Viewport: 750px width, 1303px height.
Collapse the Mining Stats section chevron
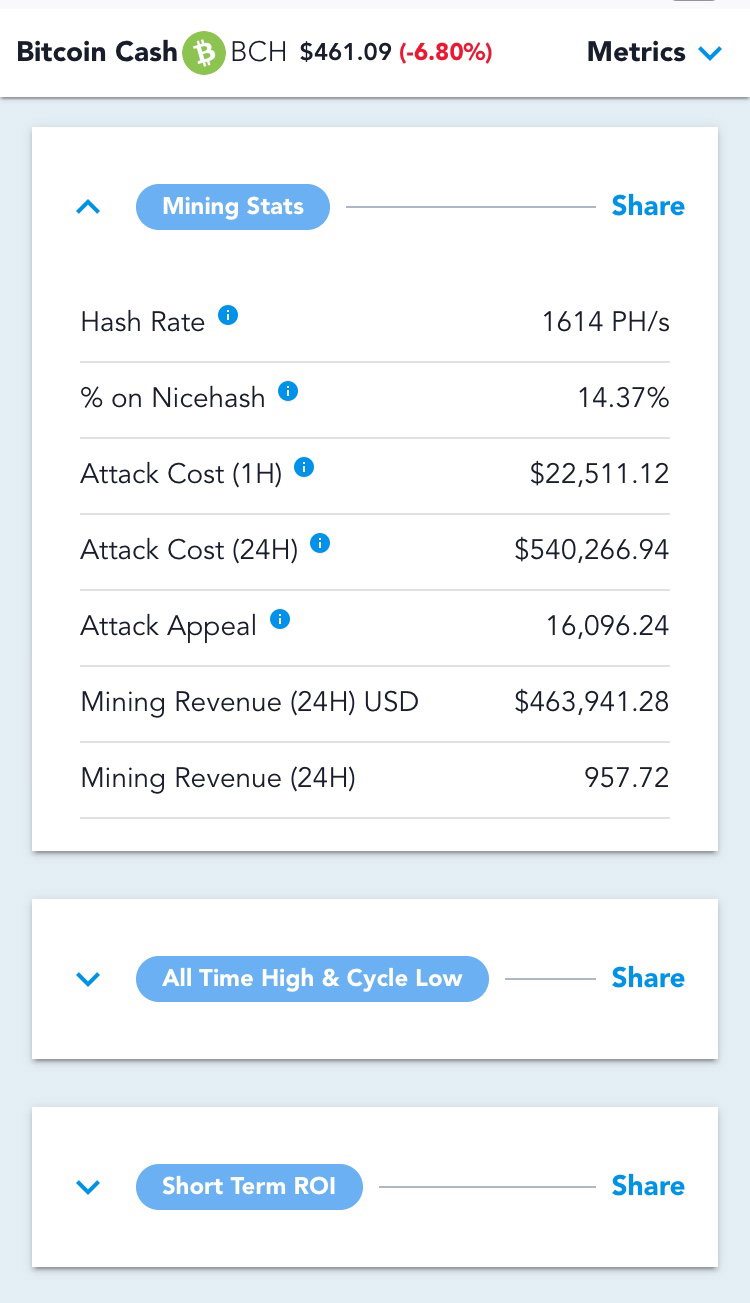(88, 207)
